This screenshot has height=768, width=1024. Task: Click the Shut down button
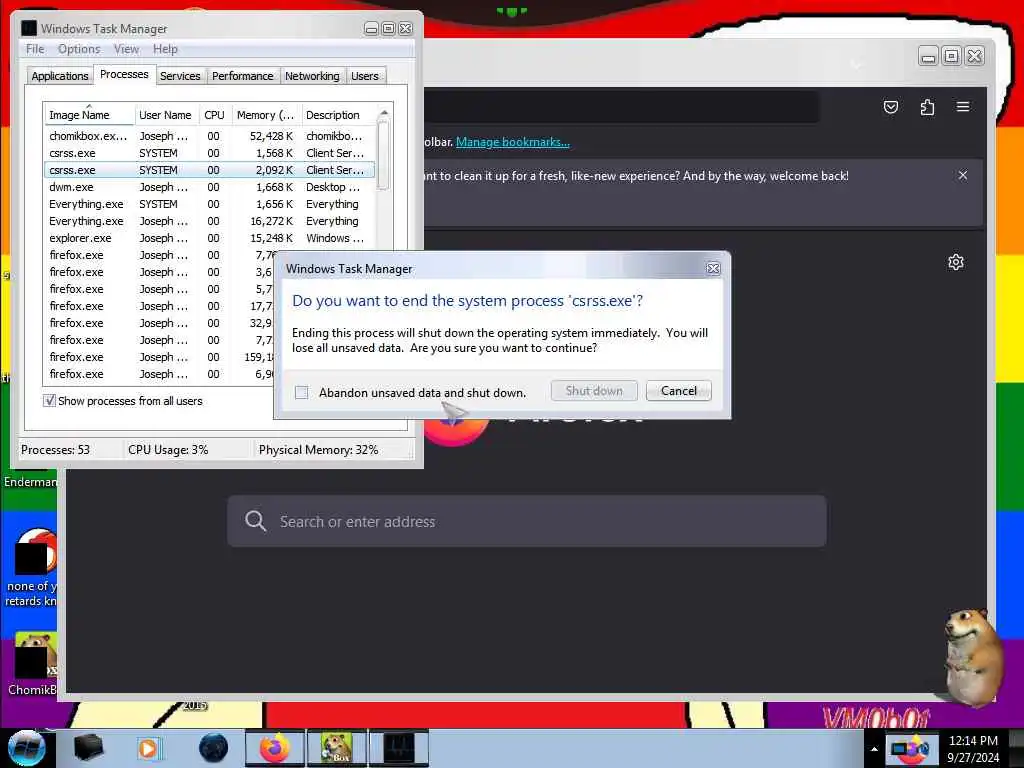[594, 391]
